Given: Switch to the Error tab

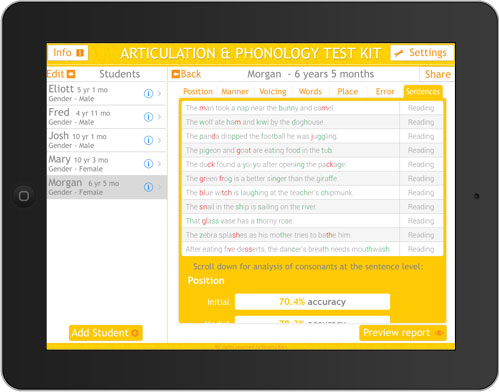Looking at the screenshot, I should pos(385,92).
